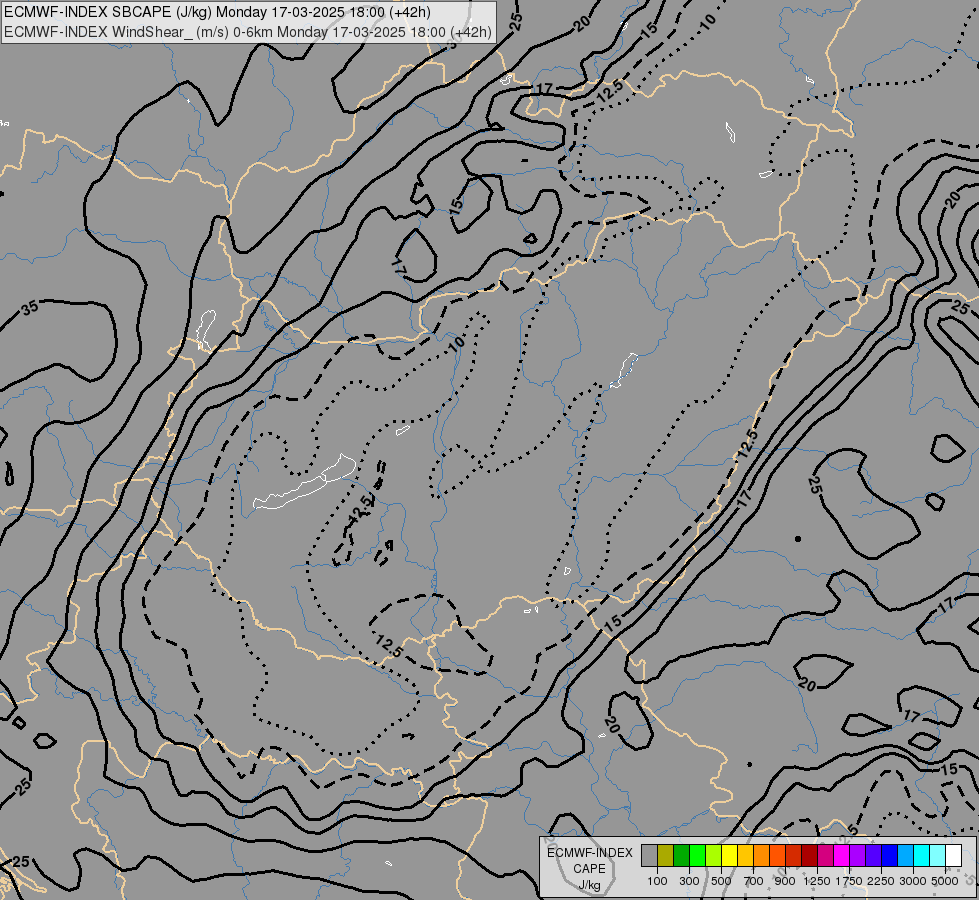979x900 pixels.
Task: Choose the pure blue legend swatch
Action: 890,856
